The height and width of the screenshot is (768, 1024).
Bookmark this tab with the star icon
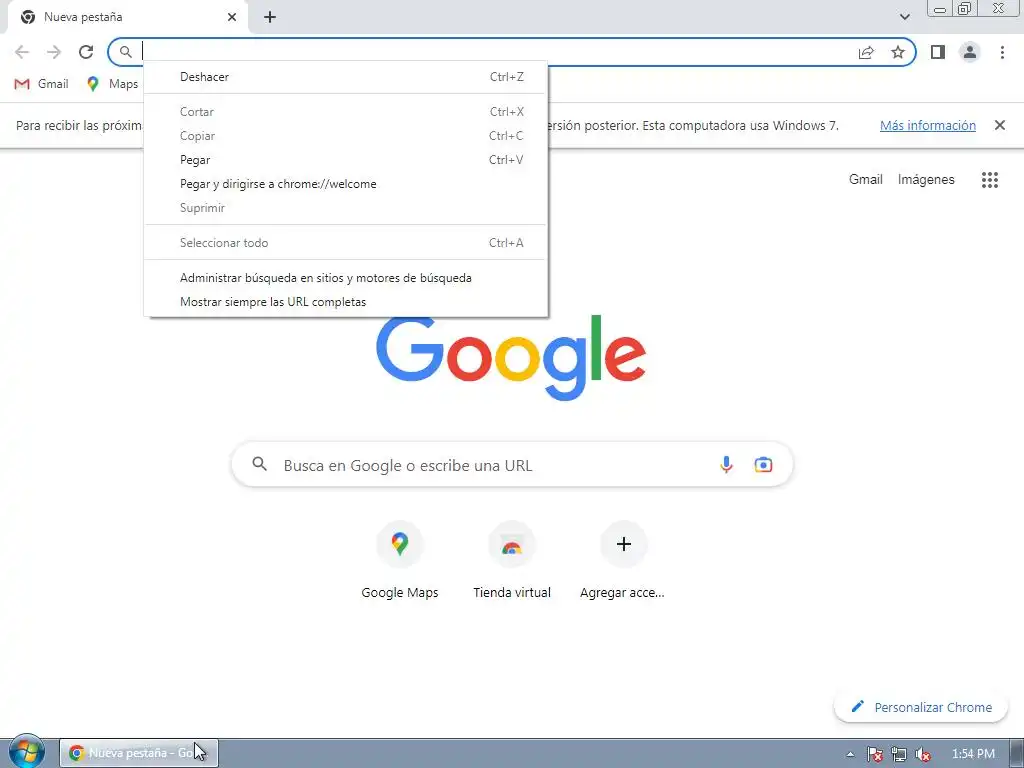click(x=898, y=52)
